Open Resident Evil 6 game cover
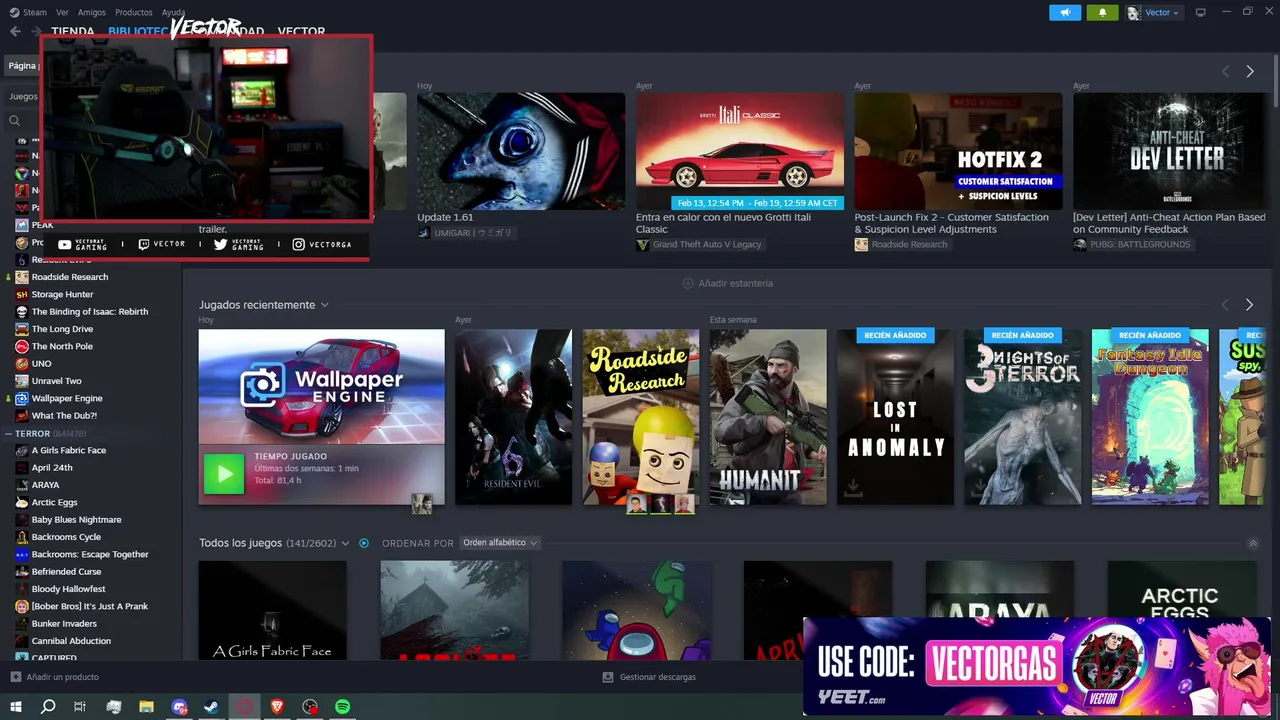This screenshot has width=1280, height=720. pyautogui.click(x=513, y=417)
